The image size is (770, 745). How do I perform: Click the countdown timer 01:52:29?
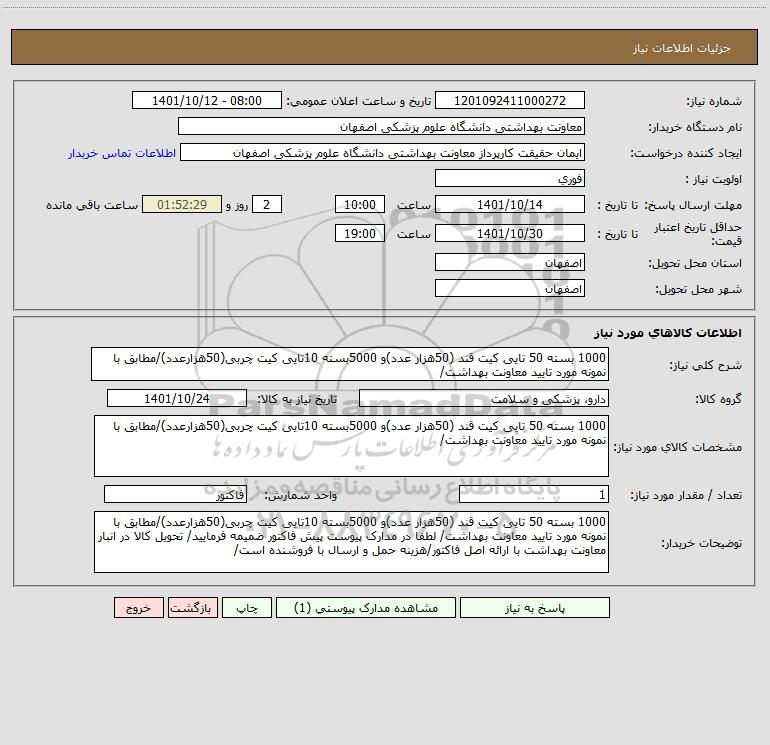tap(182, 204)
